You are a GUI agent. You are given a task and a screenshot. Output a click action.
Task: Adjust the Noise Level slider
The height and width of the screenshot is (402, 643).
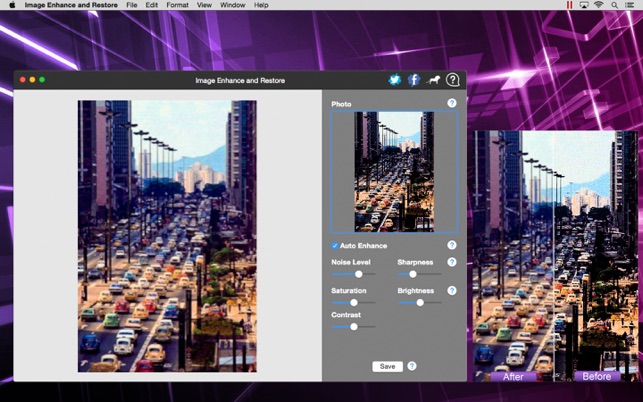coord(358,274)
